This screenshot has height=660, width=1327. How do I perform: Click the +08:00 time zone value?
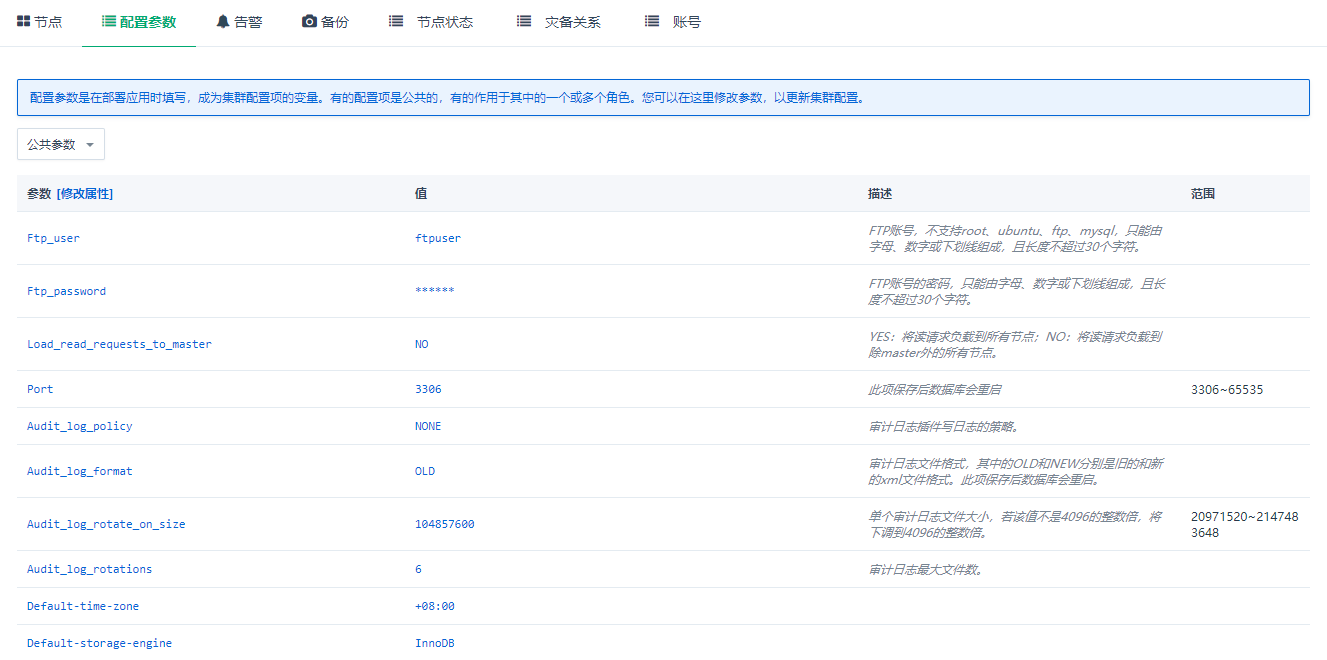click(435, 606)
